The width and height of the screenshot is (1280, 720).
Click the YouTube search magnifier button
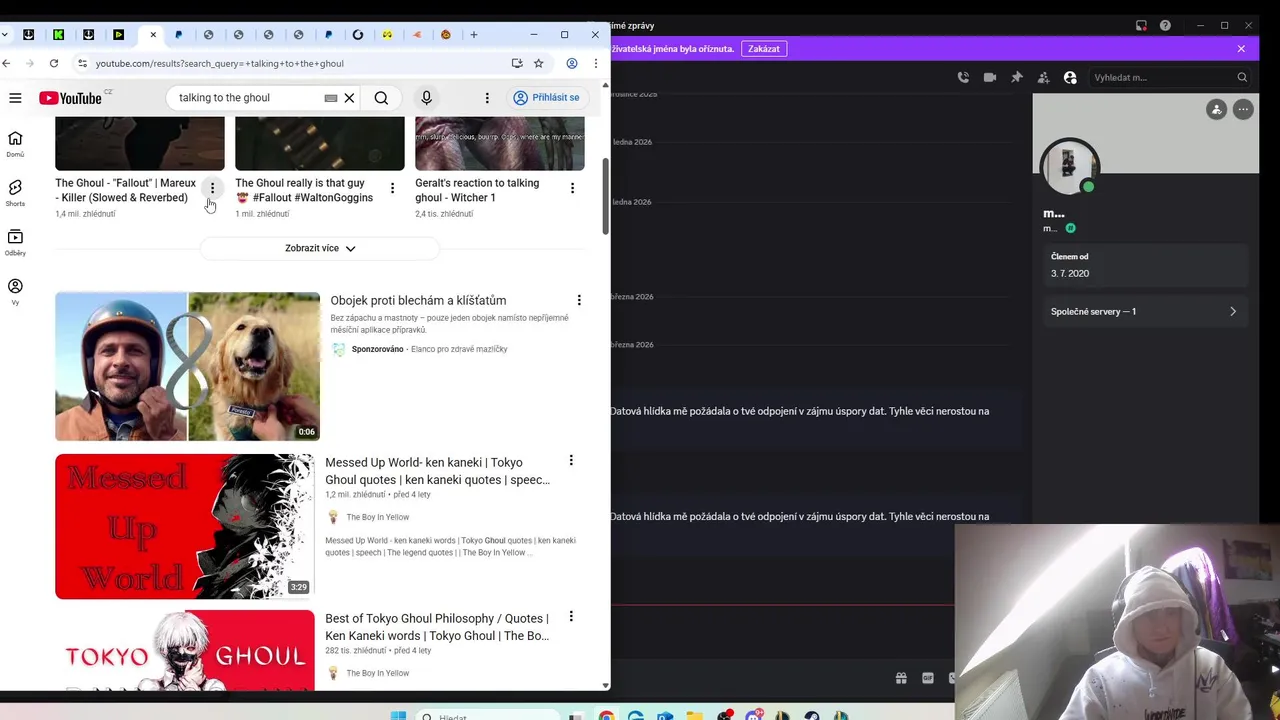[381, 98]
